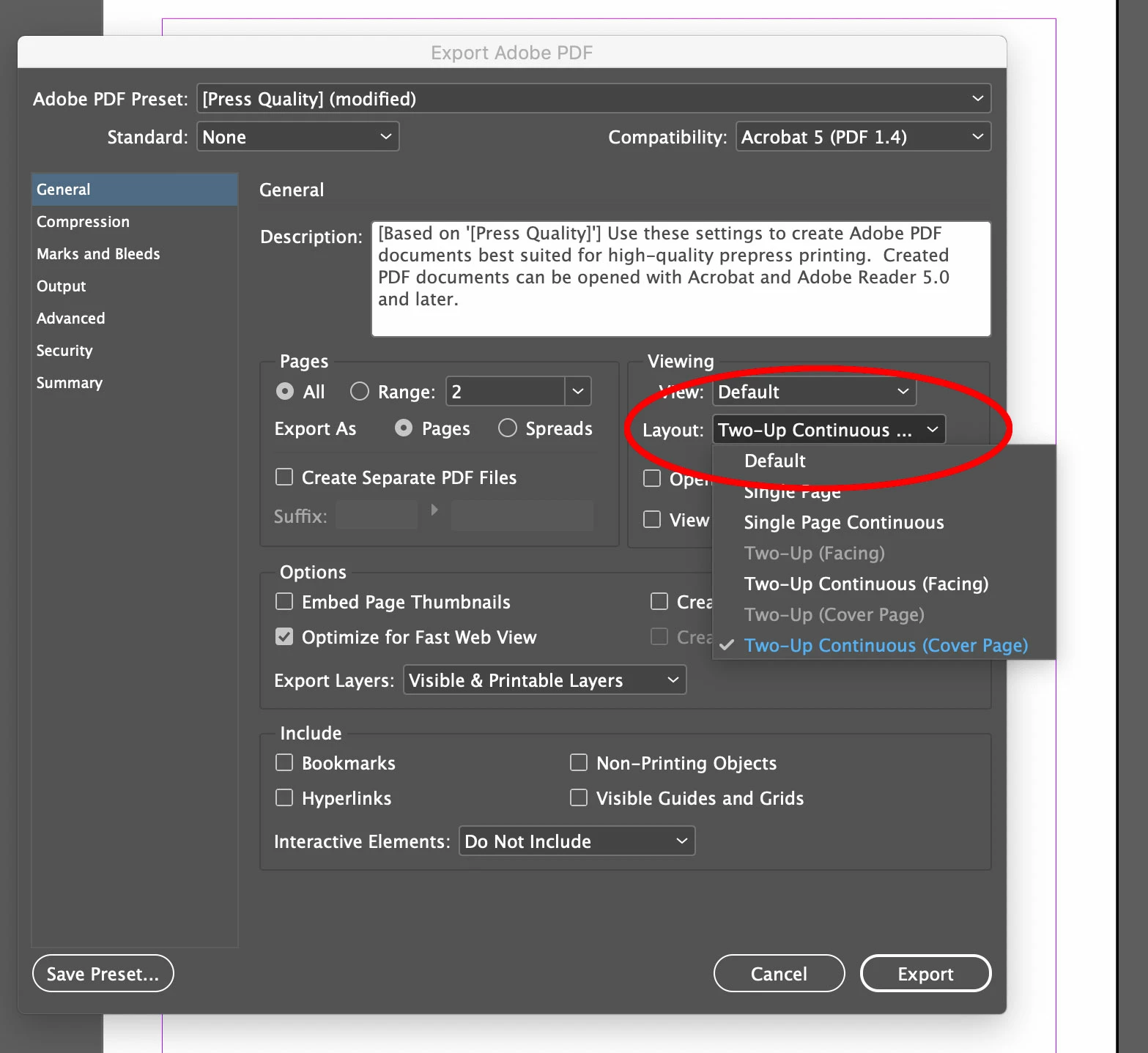Open the Standard dropdown set to None
The image size is (1148, 1053).
click(x=297, y=137)
